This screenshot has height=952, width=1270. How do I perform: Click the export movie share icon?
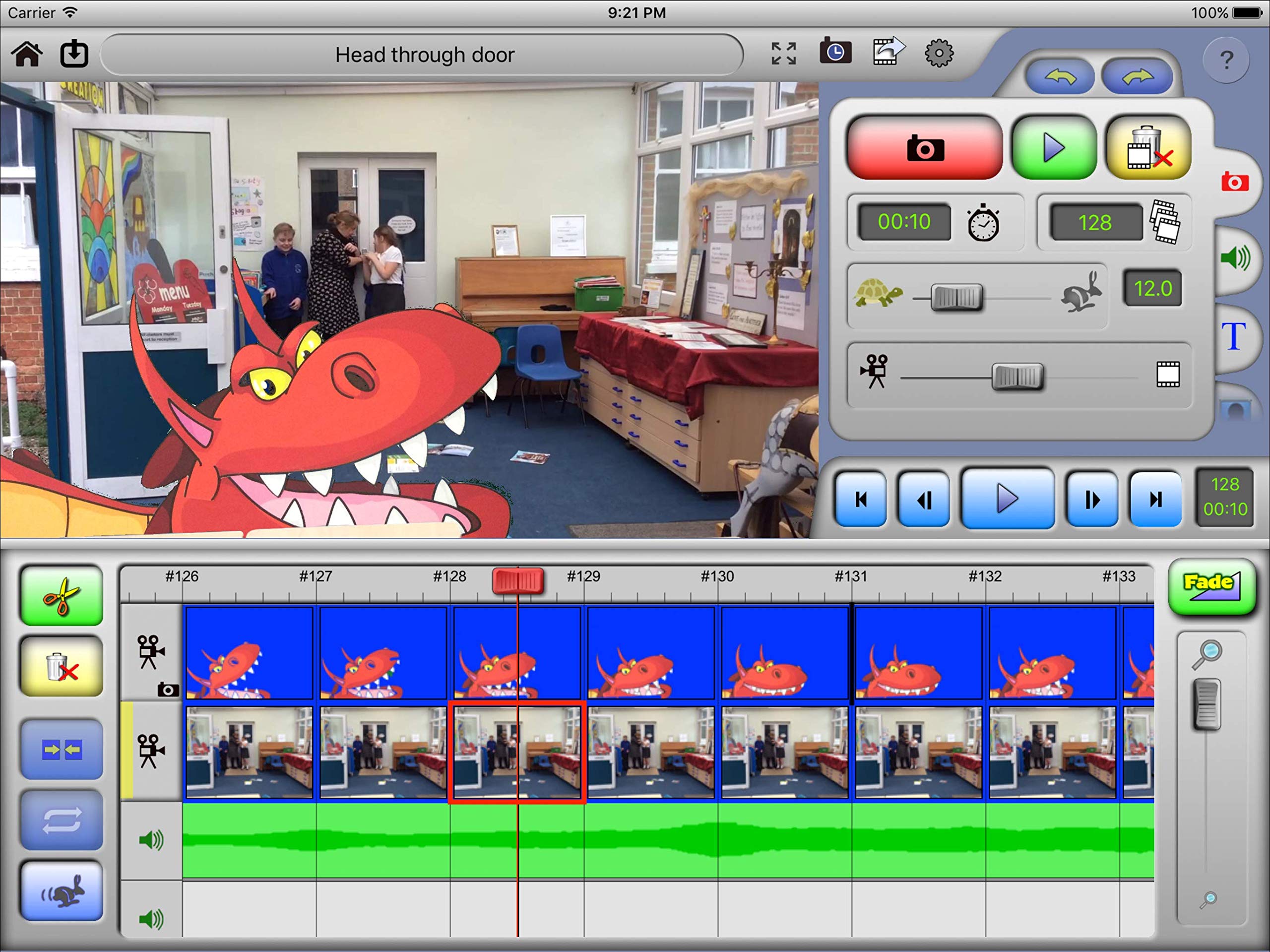click(888, 53)
